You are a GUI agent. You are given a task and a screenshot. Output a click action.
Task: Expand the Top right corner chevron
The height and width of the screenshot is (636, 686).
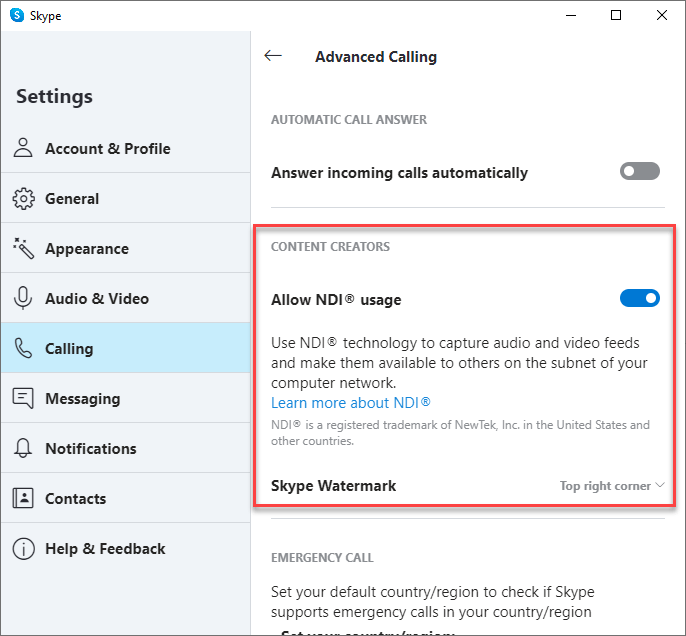click(x=660, y=486)
